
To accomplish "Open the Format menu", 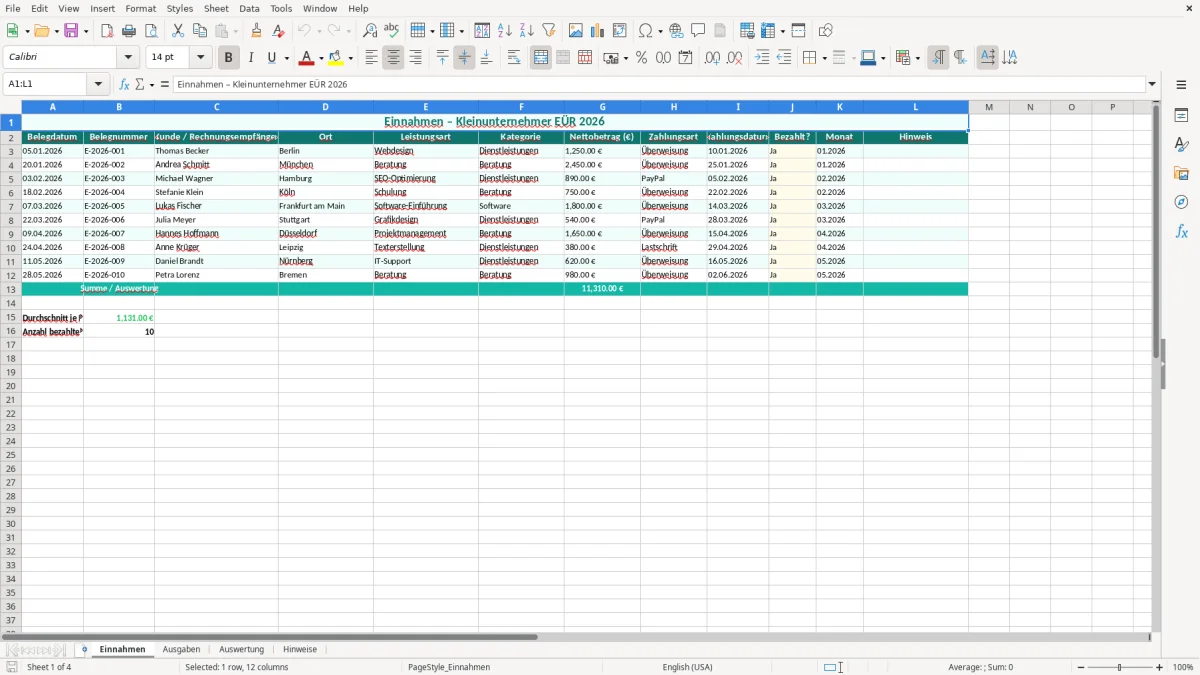I will [x=140, y=8].
